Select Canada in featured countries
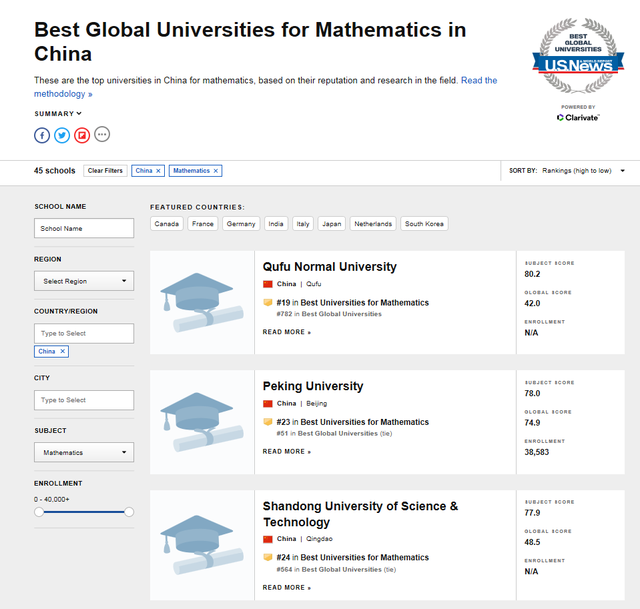 [x=167, y=224]
